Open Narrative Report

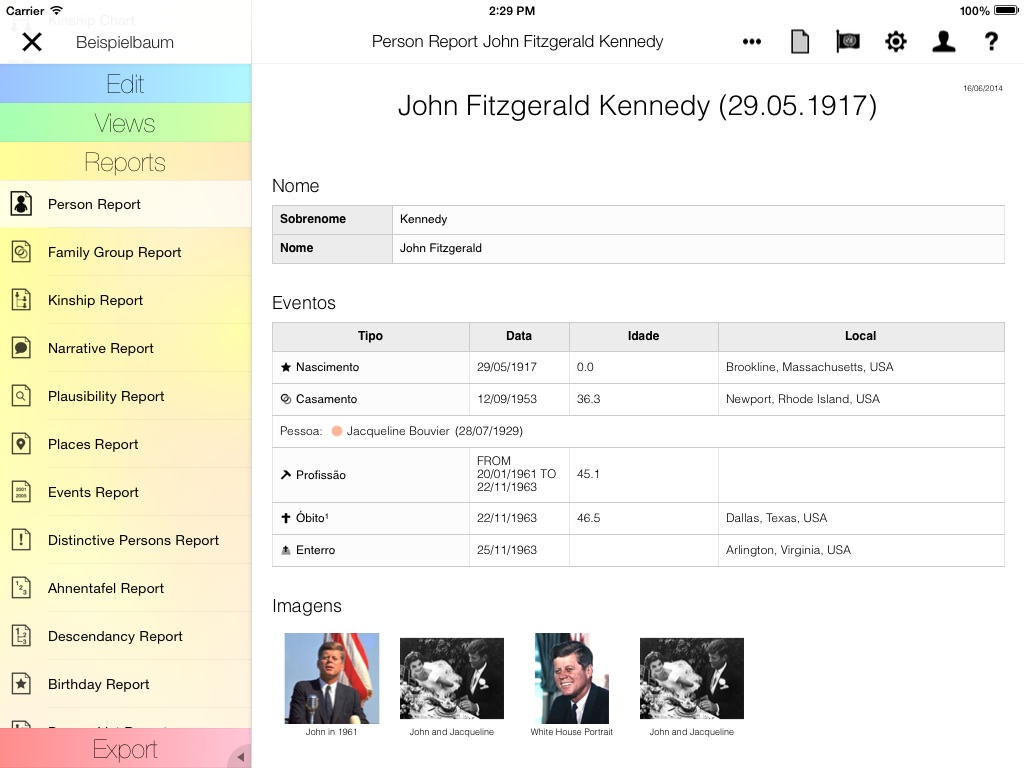point(125,348)
